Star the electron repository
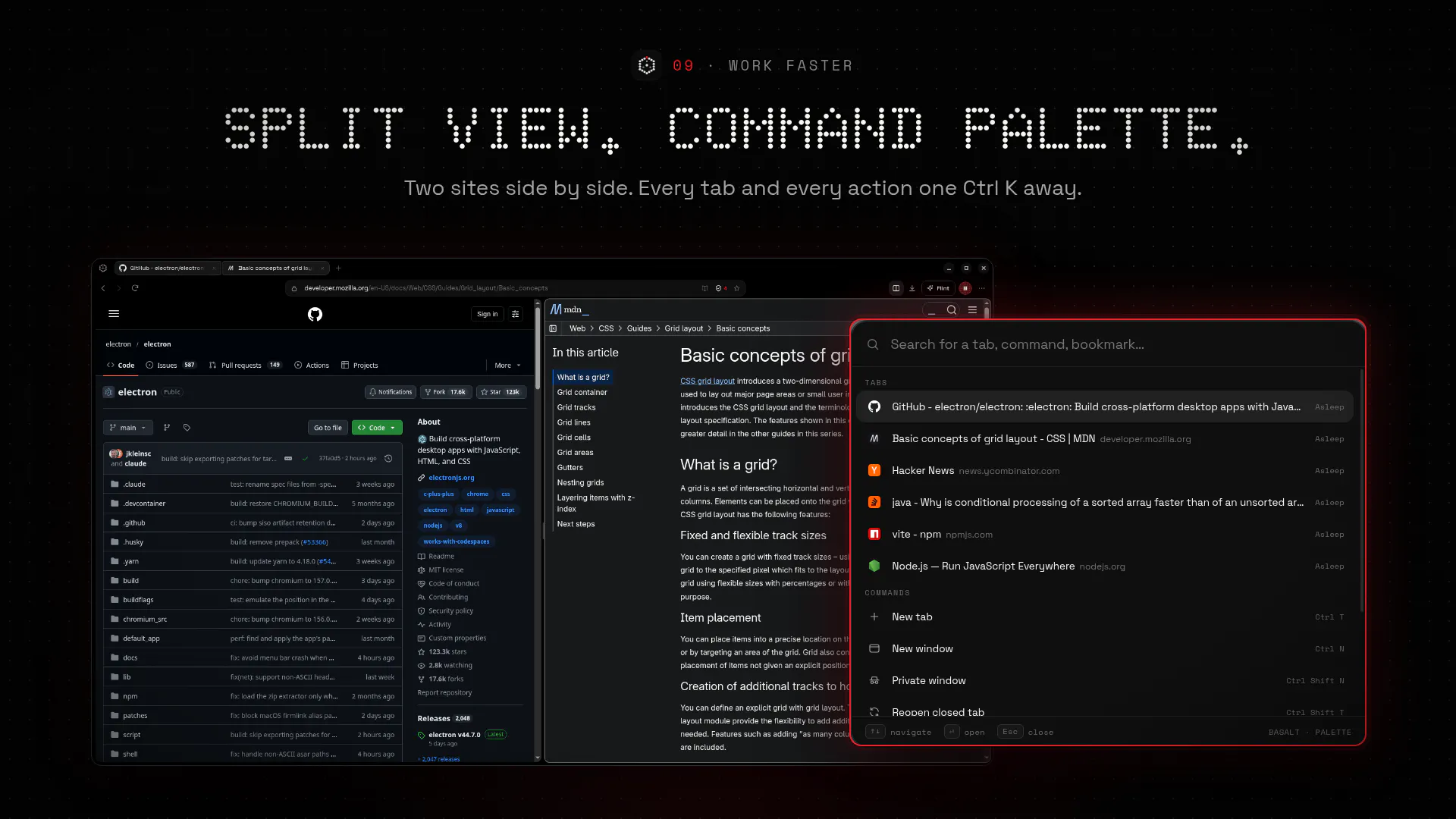Image resolution: width=1456 pixels, height=819 pixels. coord(501,392)
